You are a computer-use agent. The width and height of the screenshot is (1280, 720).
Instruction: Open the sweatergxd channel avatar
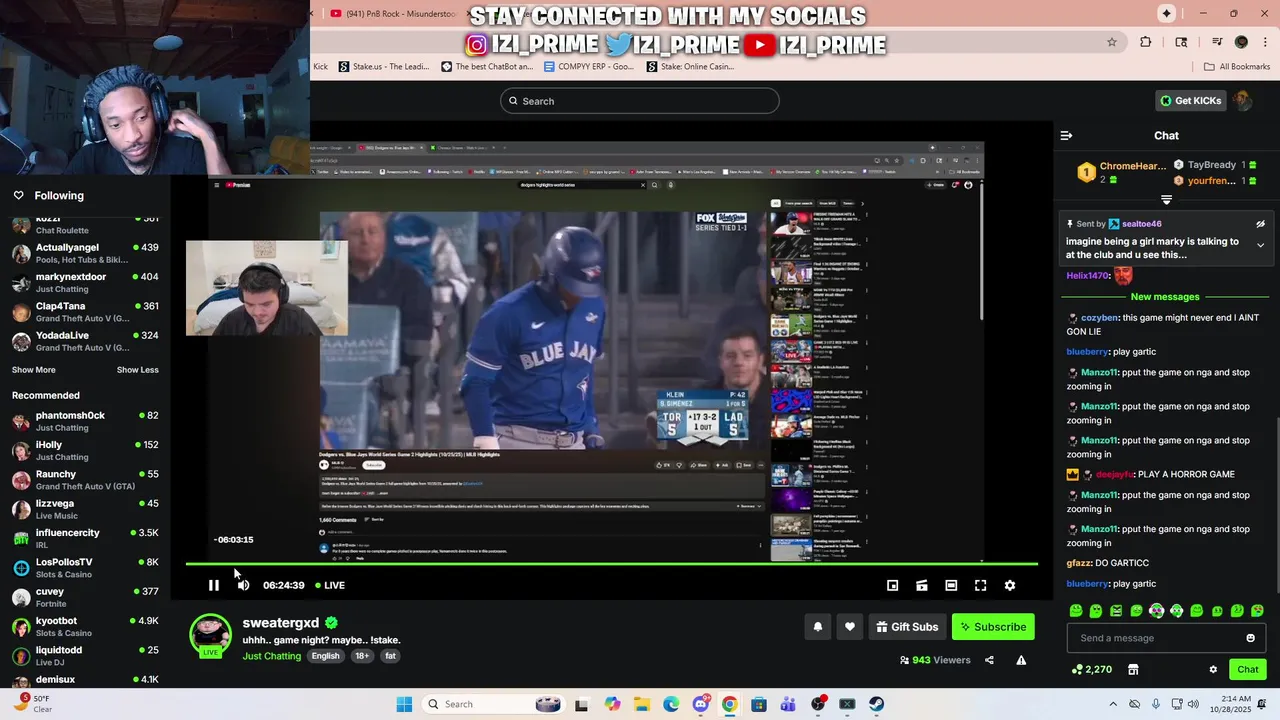[210, 635]
